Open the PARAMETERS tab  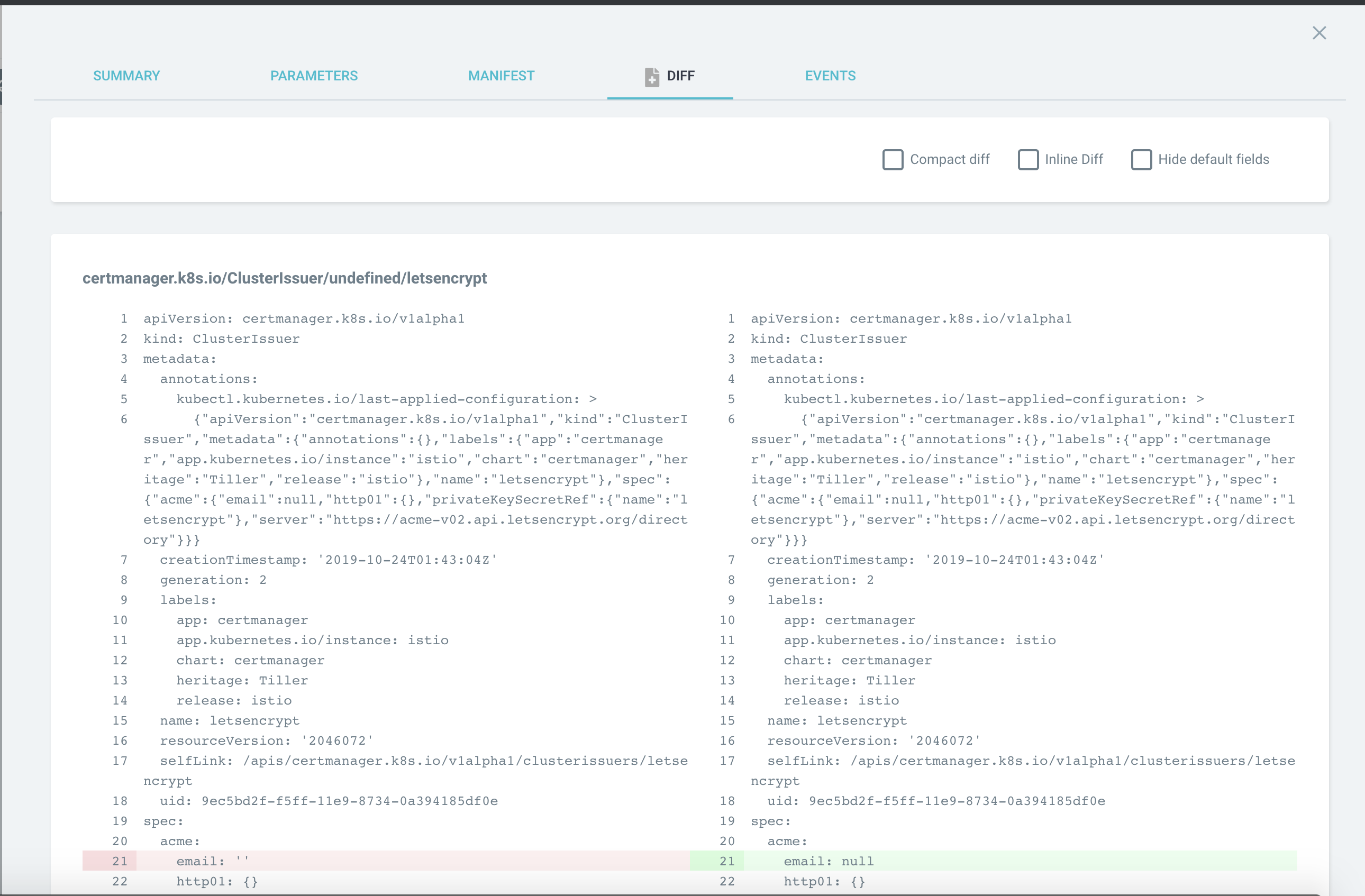coord(314,76)
